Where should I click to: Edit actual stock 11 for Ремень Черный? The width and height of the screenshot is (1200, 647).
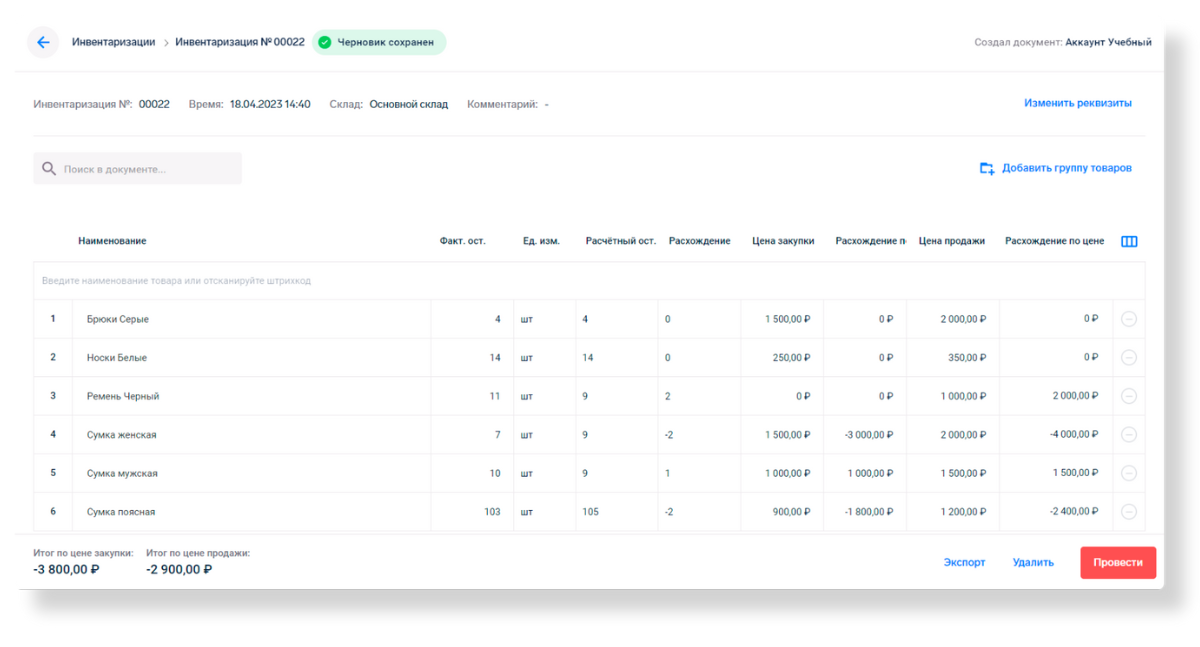pos(472,396)
